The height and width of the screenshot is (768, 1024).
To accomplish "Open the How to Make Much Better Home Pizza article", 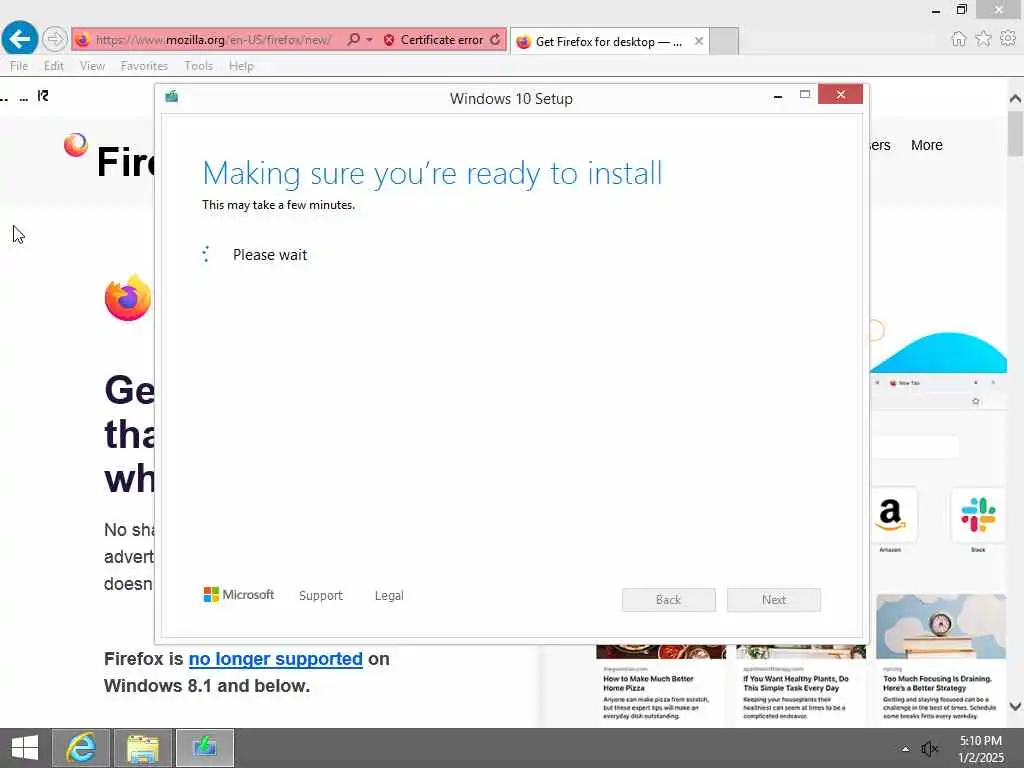I will (661, 682).
